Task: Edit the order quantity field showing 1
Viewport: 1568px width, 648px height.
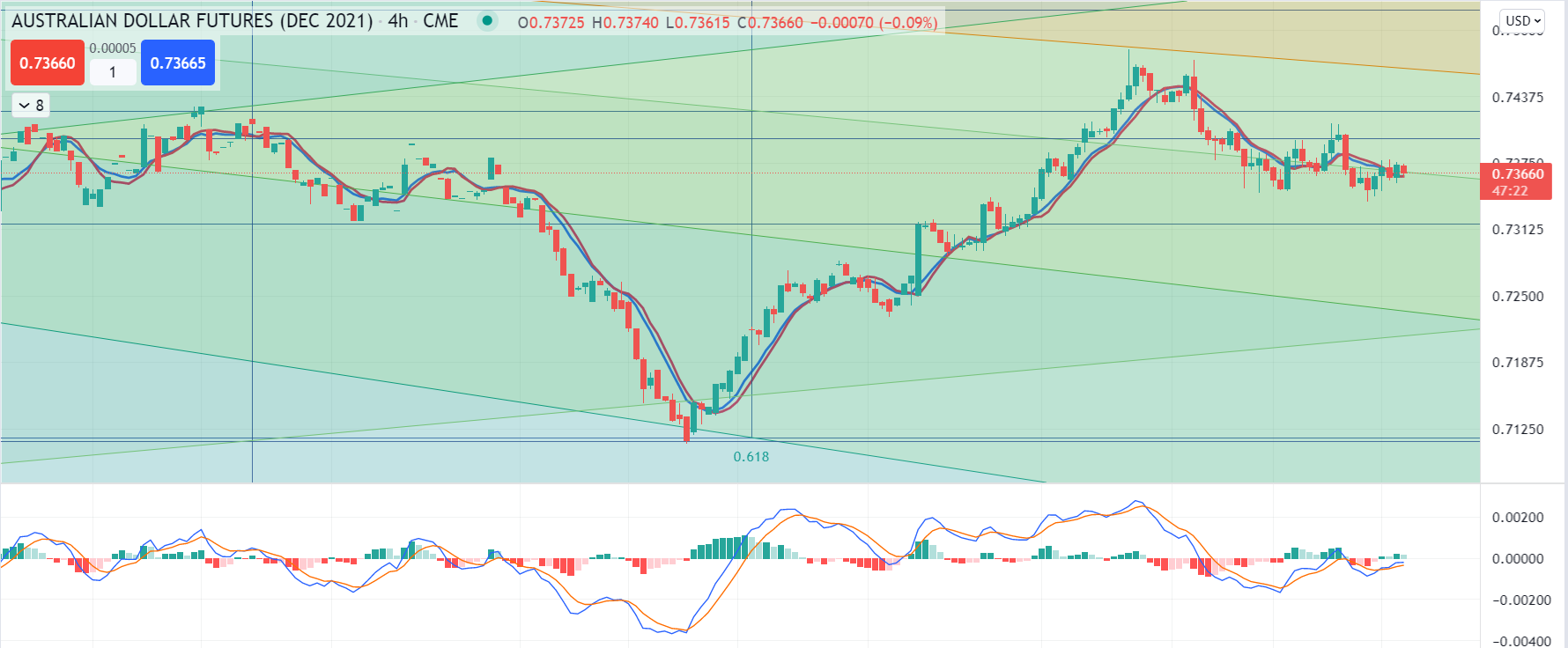Action: click(113, 72)
